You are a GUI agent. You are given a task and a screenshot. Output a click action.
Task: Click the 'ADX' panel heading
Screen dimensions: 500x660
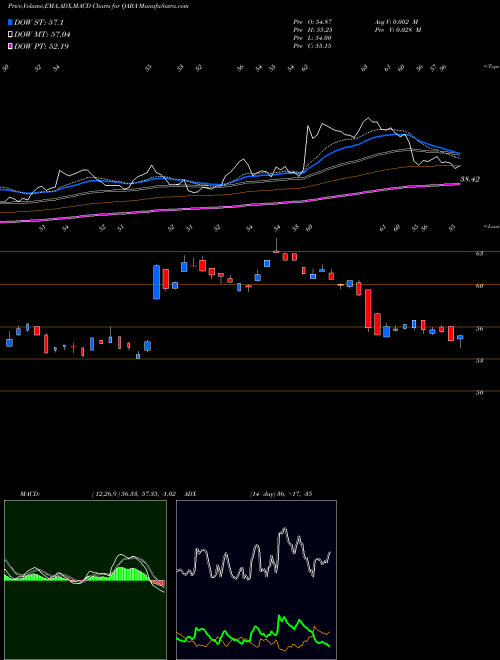tap(190, 494)
